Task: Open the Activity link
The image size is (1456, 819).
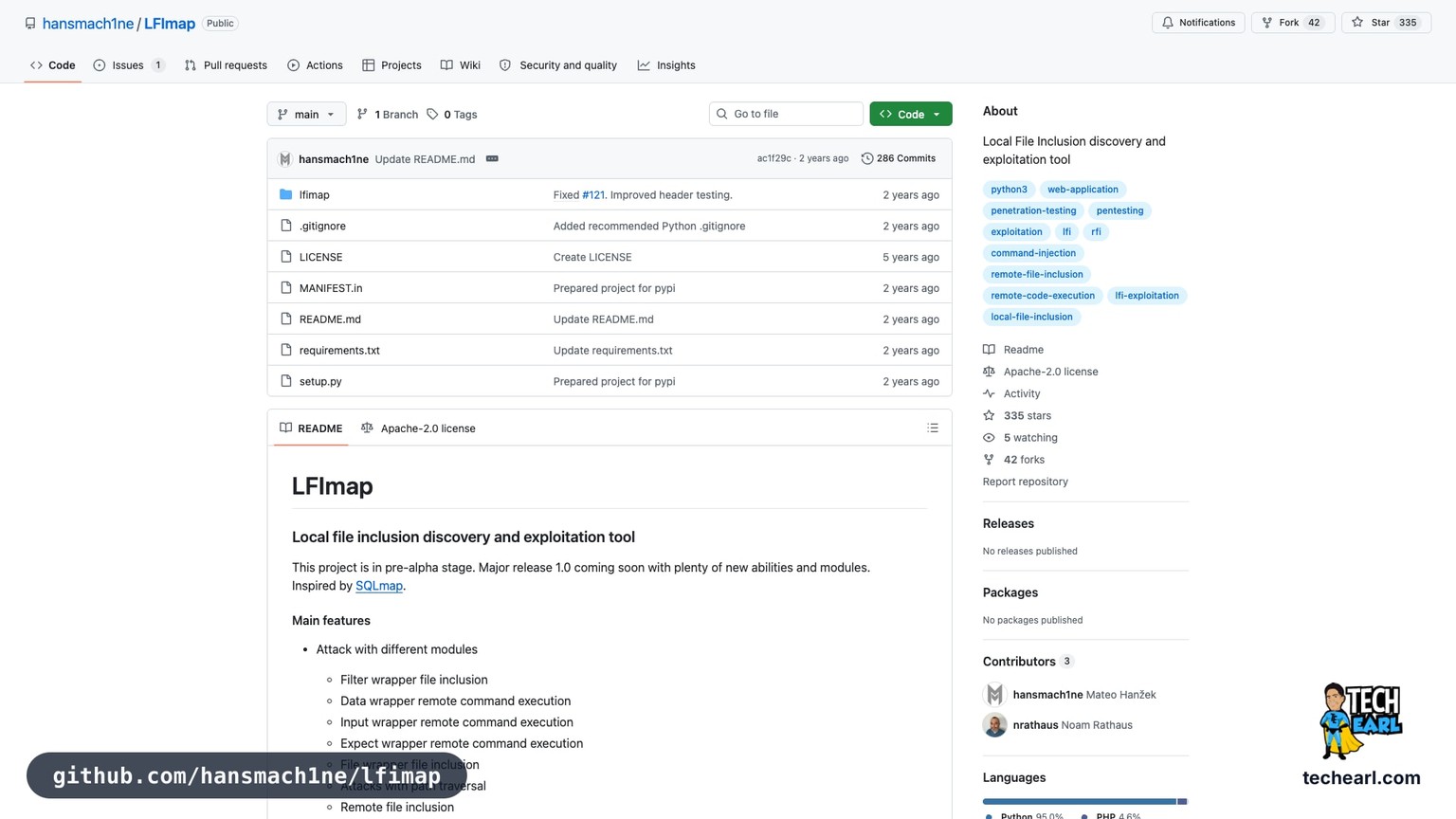Action: 1011,393
